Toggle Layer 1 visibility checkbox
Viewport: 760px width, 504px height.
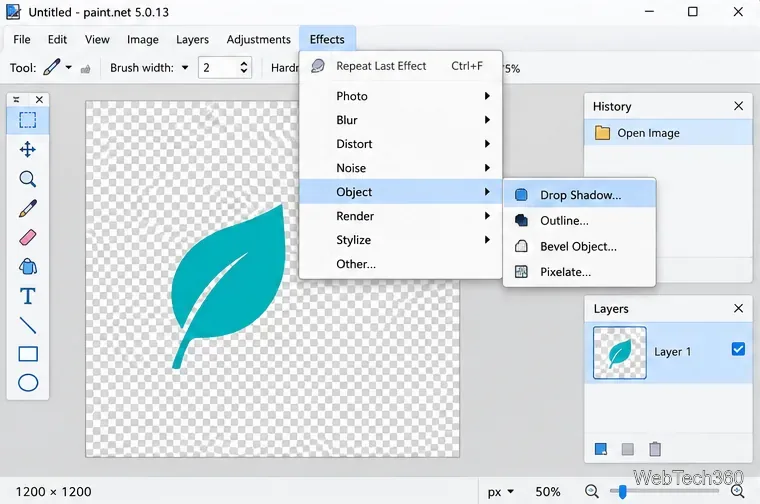pyautogui.click(x=738, y=349)
